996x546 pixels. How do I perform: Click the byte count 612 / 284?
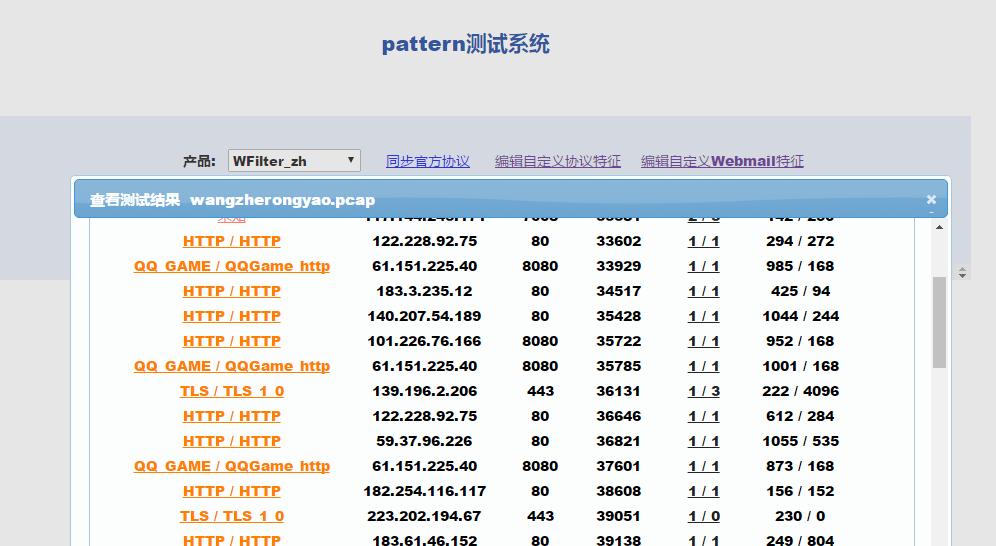tap(800, 416)
